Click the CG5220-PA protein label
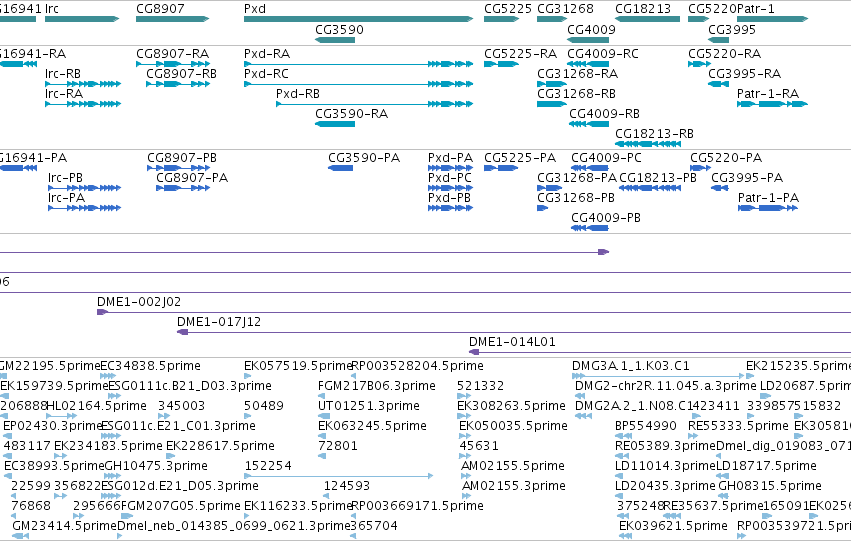The image size is (851, 541). point(726,158)
